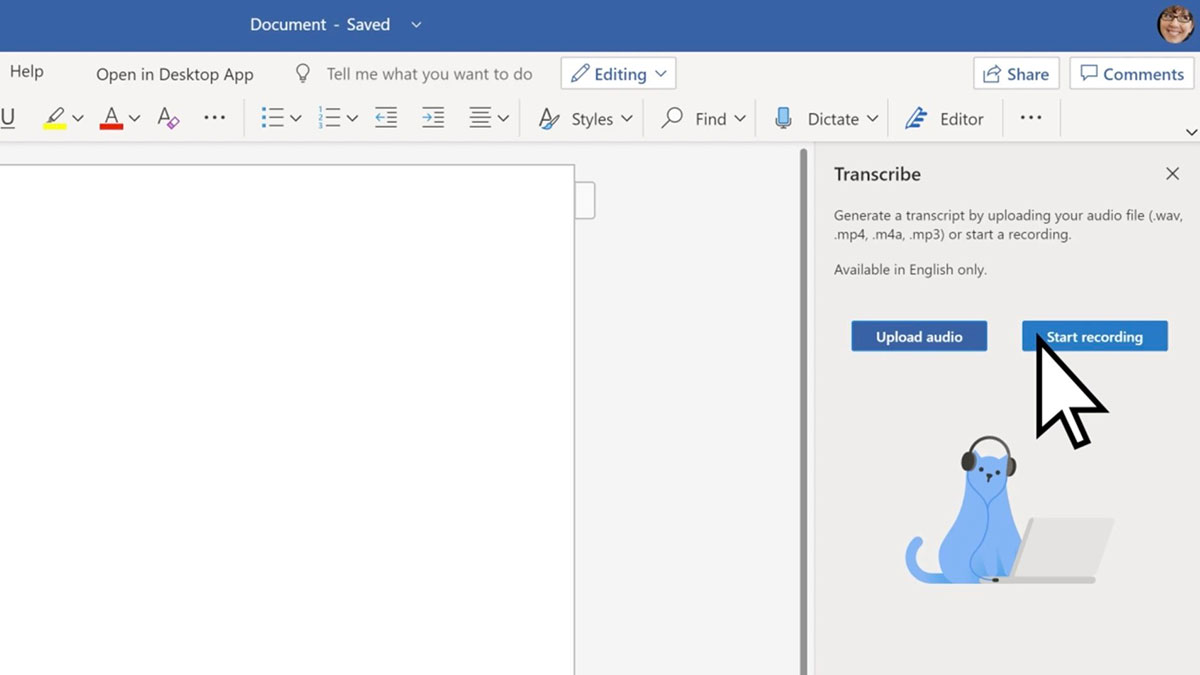This screenshot has height=675, width=1200.
Task: Open the Tell Me lightbulb icon
Action: point(302,72)
